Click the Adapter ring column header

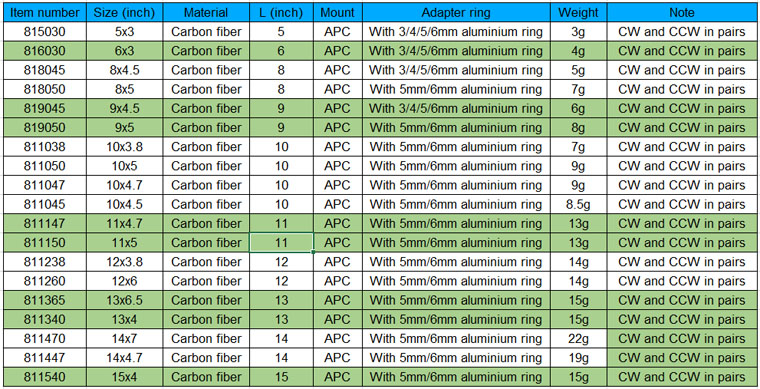coord(456,13)
